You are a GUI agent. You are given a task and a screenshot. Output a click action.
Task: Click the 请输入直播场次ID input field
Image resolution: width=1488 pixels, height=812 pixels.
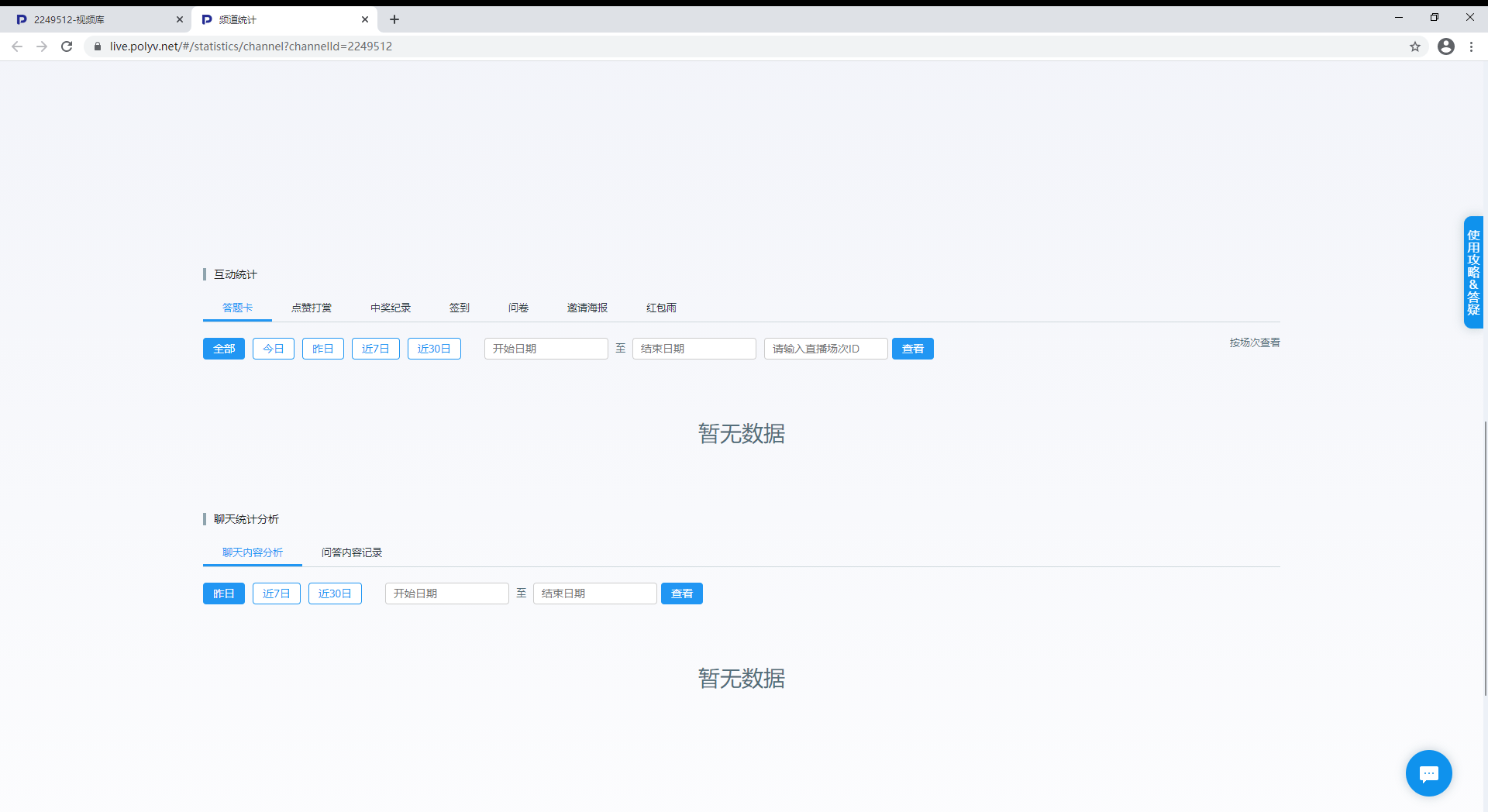click(825, 349)
